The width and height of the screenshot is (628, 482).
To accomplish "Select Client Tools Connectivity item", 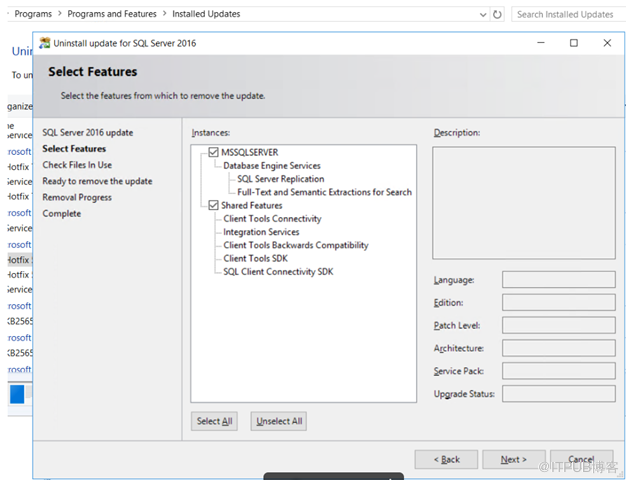I will 272,218.
